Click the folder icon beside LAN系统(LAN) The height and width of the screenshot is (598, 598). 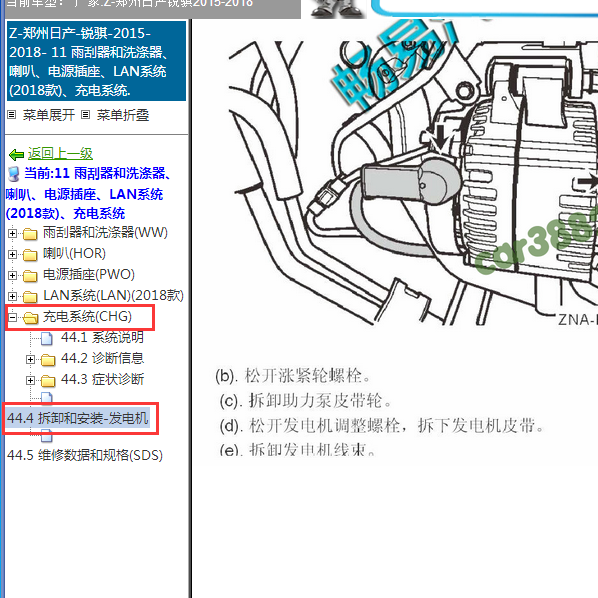[30, 296]
